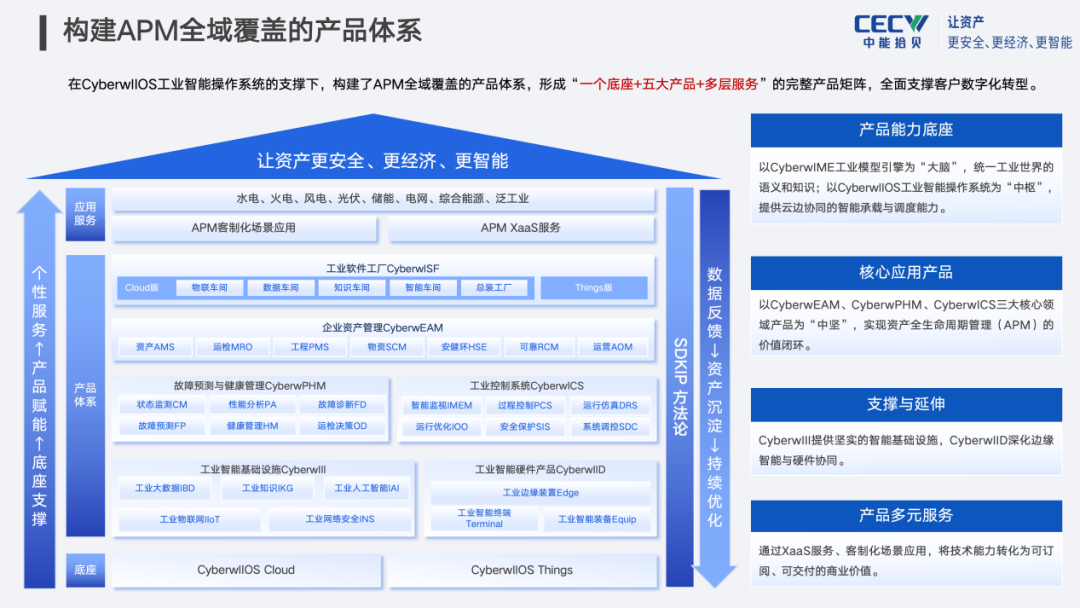
Task: Click the 个性服务←产品赋能 upward arrow
Action: (x=39, y=389)
